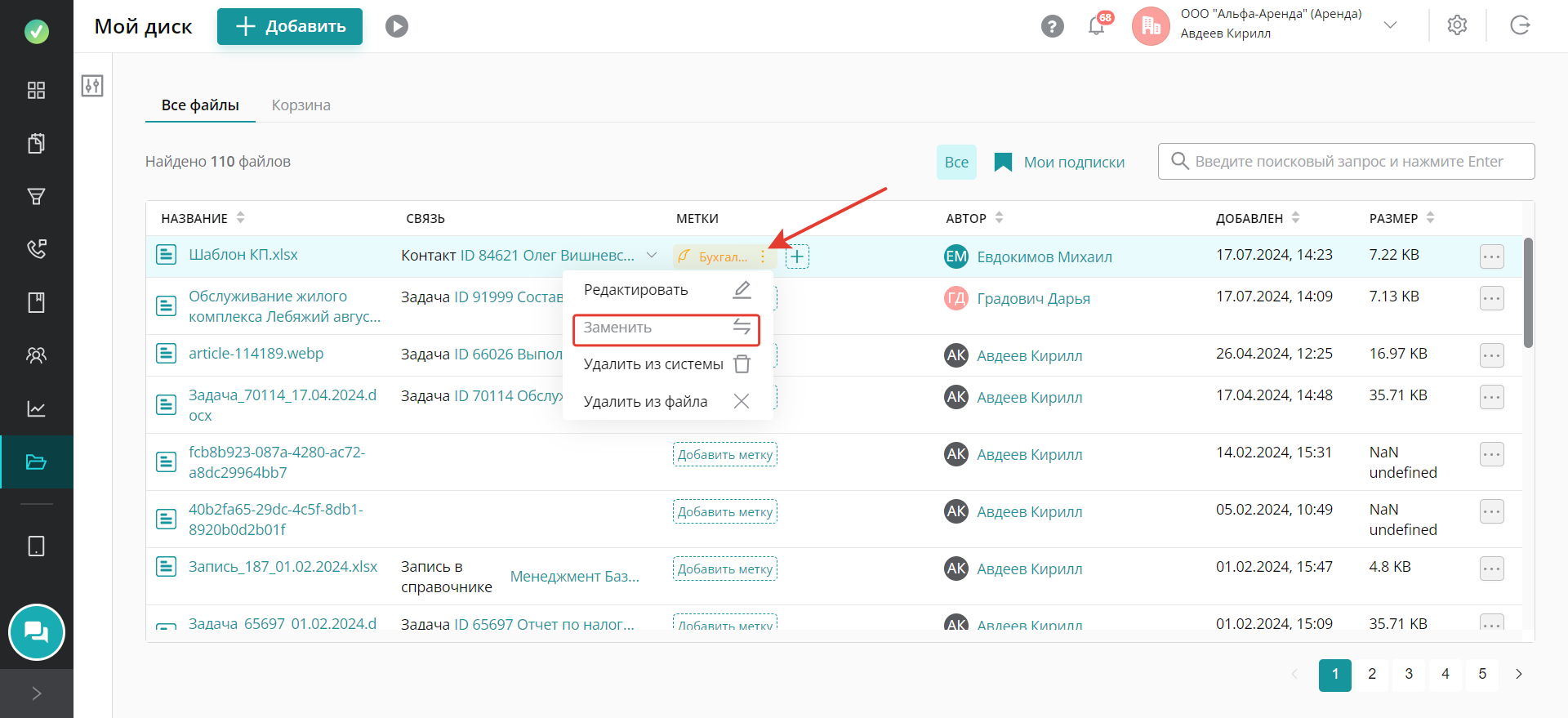Open notifications bell with 68 badge
The height and width of the screenshot is (718, 1568).
(1097, 25)
